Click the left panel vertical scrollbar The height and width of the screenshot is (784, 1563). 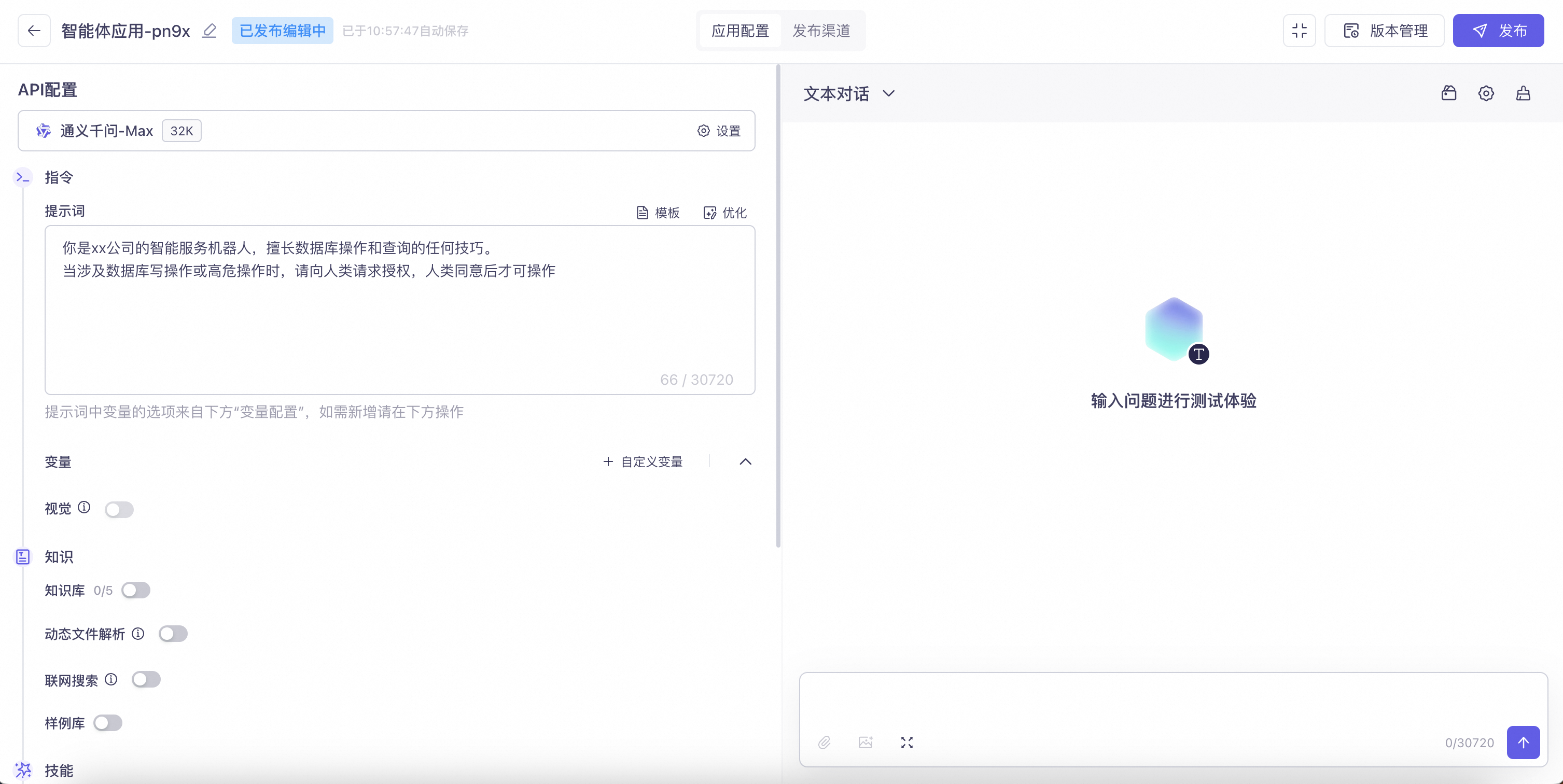pos(778,306)
